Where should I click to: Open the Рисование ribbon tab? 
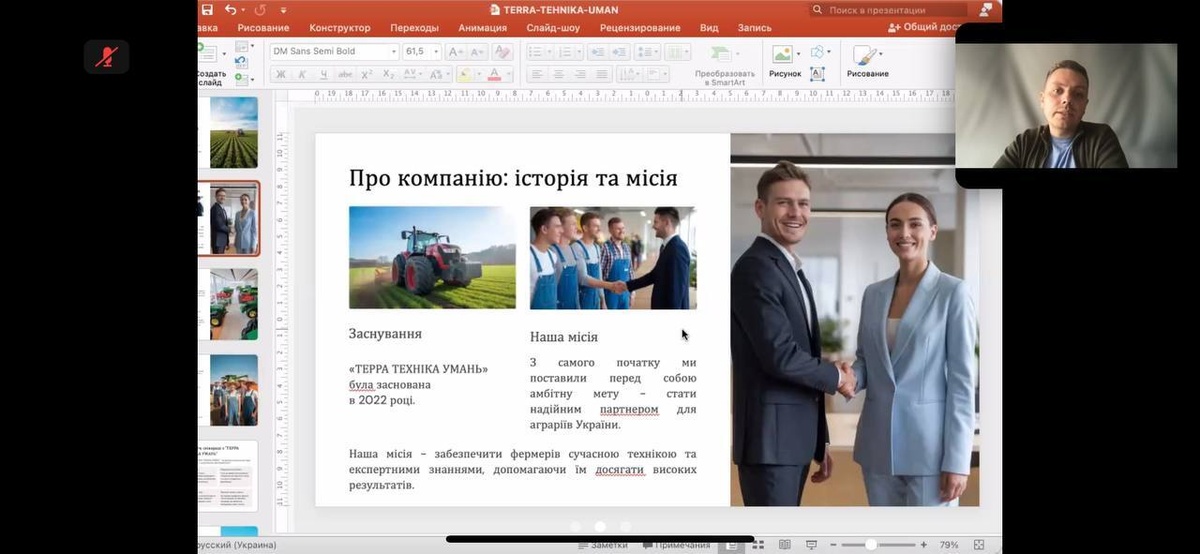click(264, 28)
